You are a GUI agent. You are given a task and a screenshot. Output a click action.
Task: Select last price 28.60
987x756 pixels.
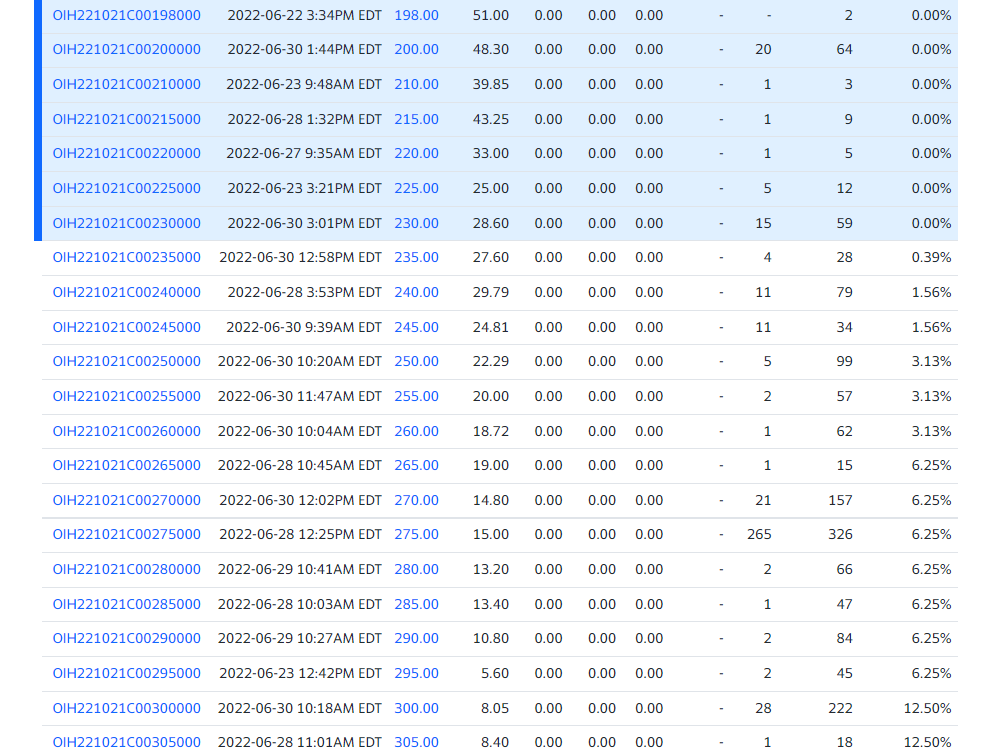pos(491,223)
